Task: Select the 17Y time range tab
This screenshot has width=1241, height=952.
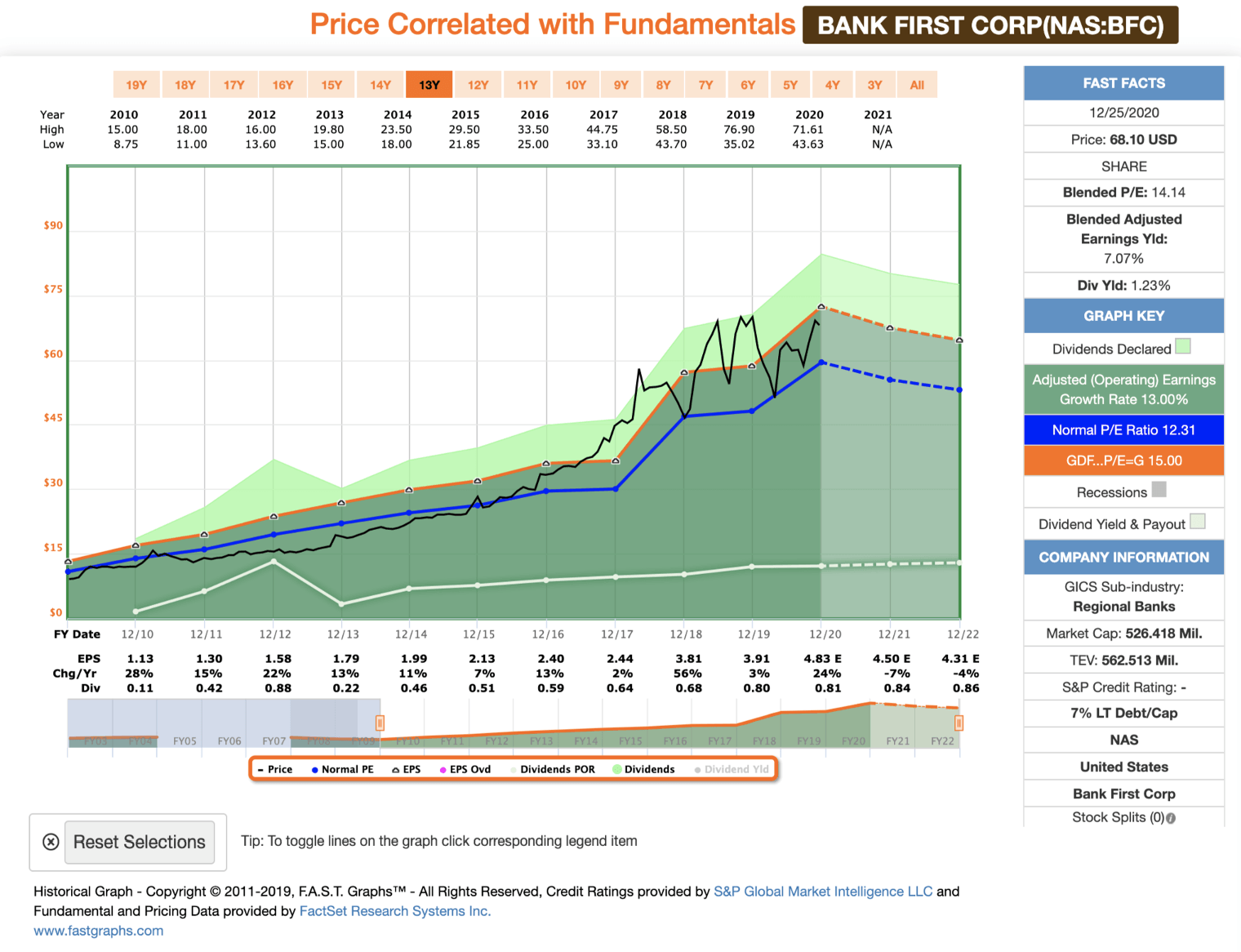Action: [x=234, y=85]
